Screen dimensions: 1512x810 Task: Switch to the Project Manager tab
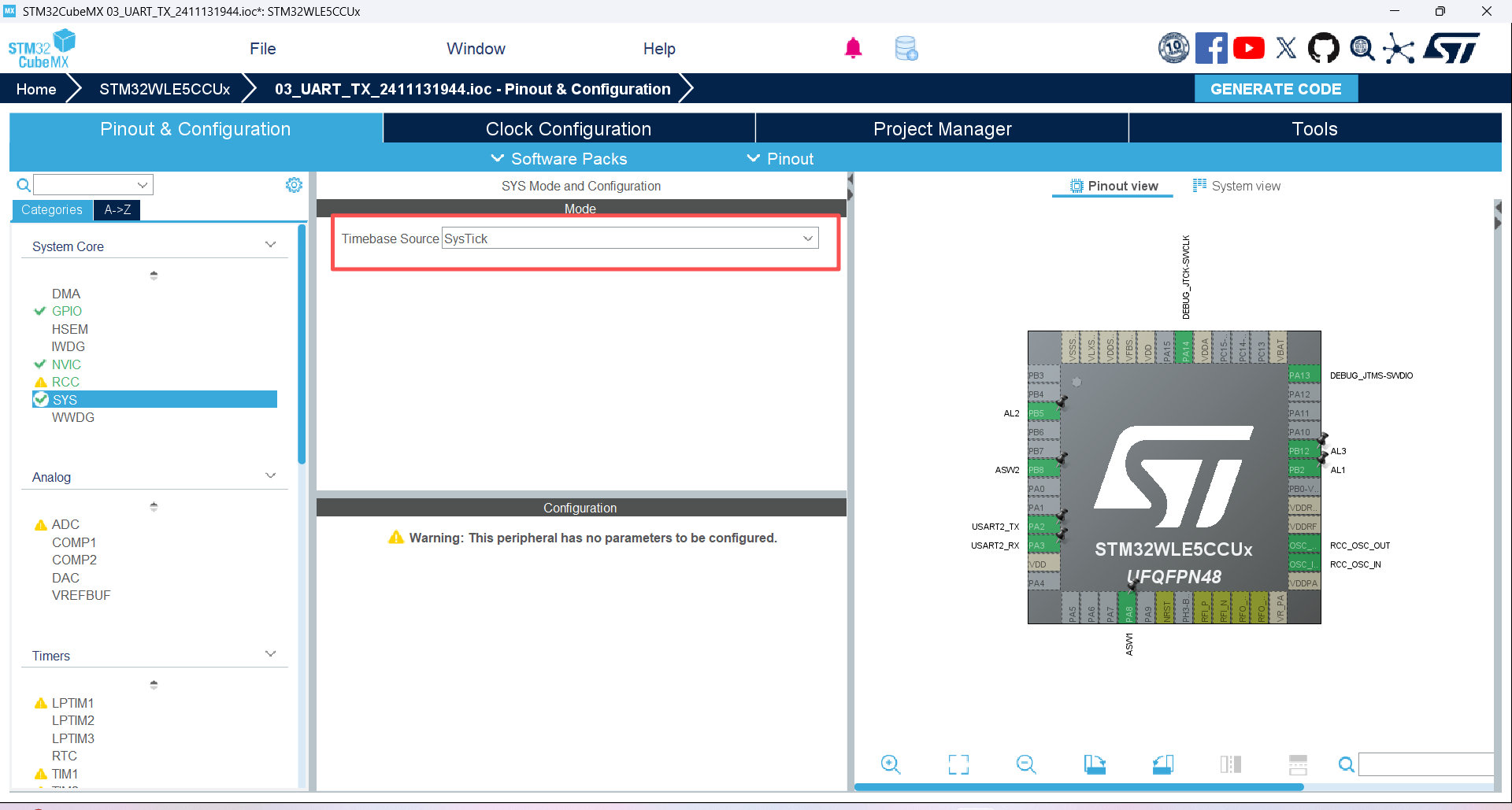tap(942, 128)
